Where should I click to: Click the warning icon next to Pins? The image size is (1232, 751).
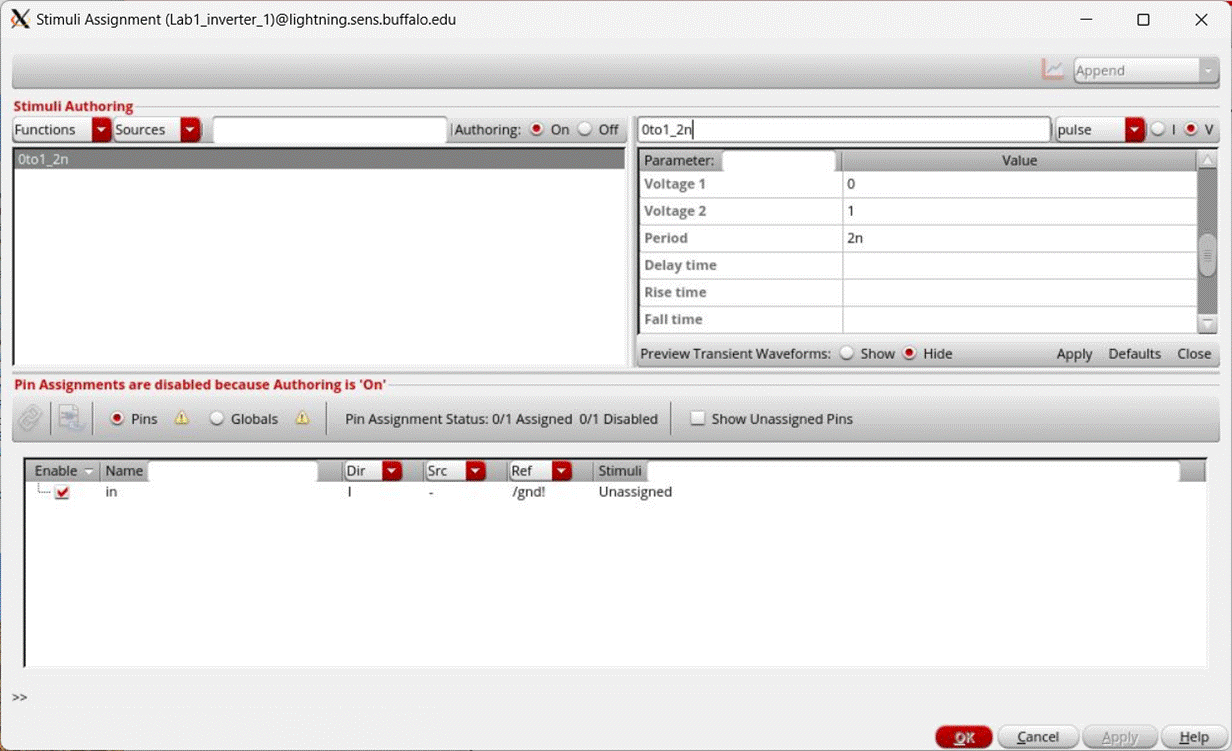(x=181, y=418)
